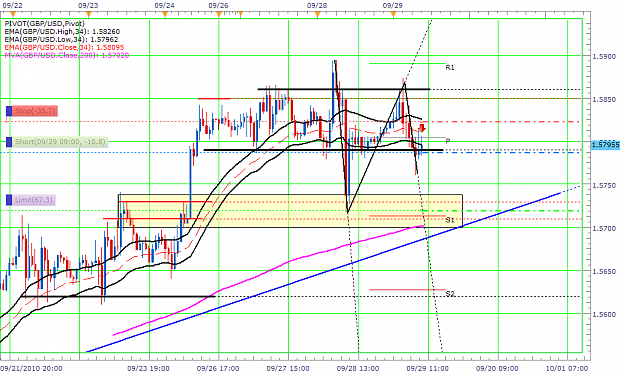Click the 1.5650 price axis label
The height and width of the screenshot is (375, 625).
(x=604, y=271)
